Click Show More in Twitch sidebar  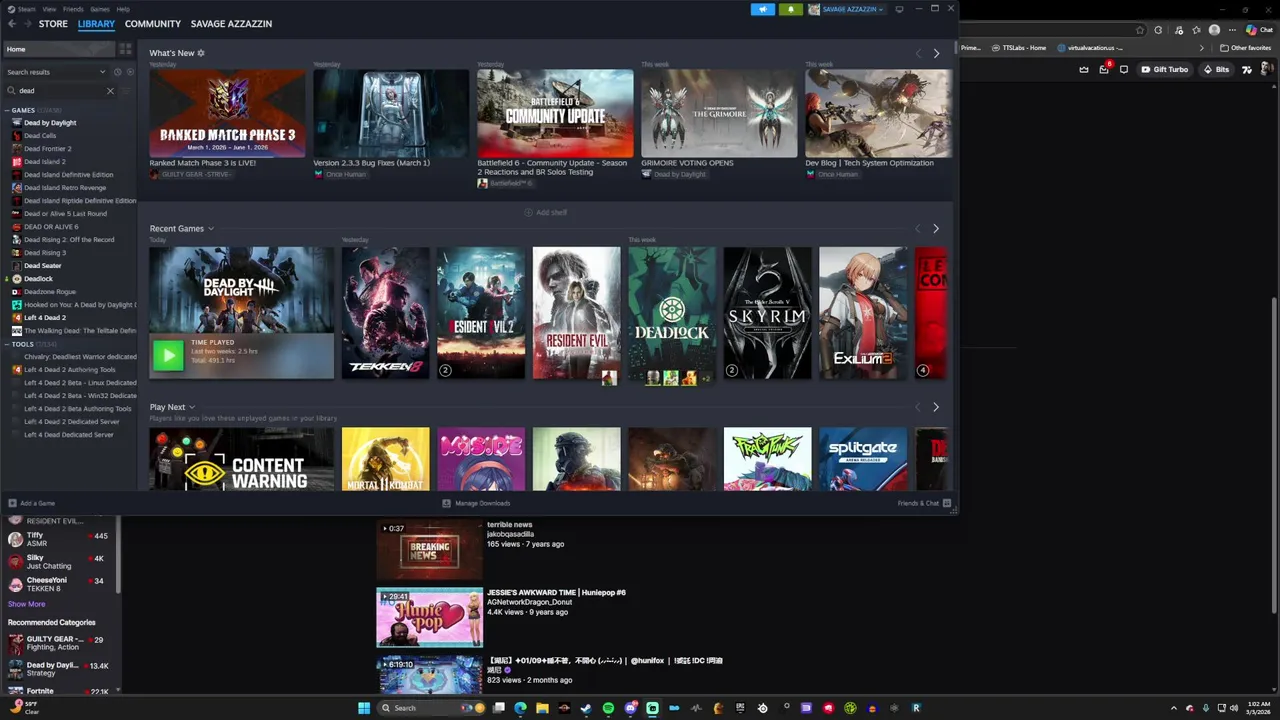point(27,604)
